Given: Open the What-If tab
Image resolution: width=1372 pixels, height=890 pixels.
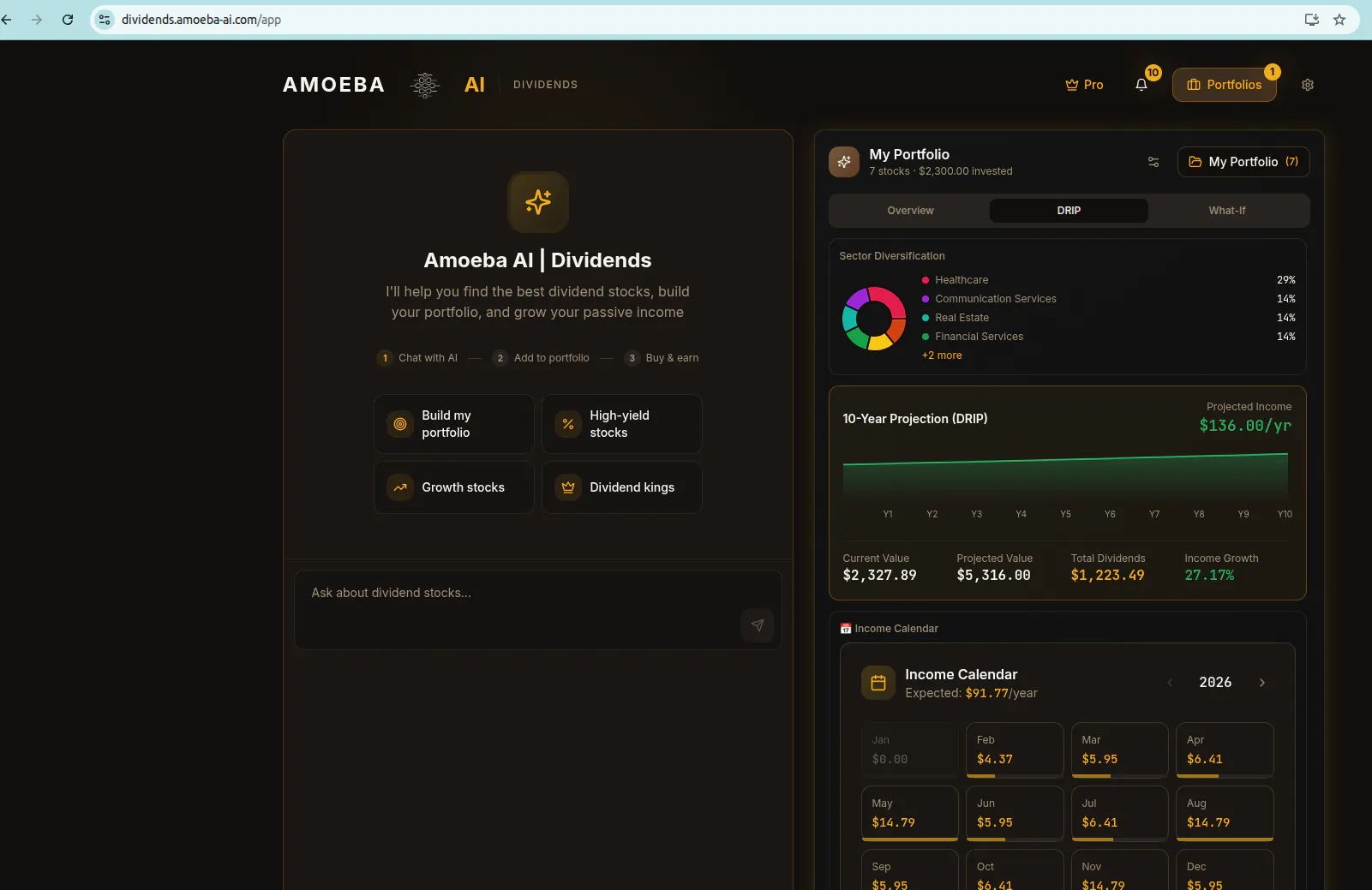Looking at the screenshot, I should [x=1227, y=211].
